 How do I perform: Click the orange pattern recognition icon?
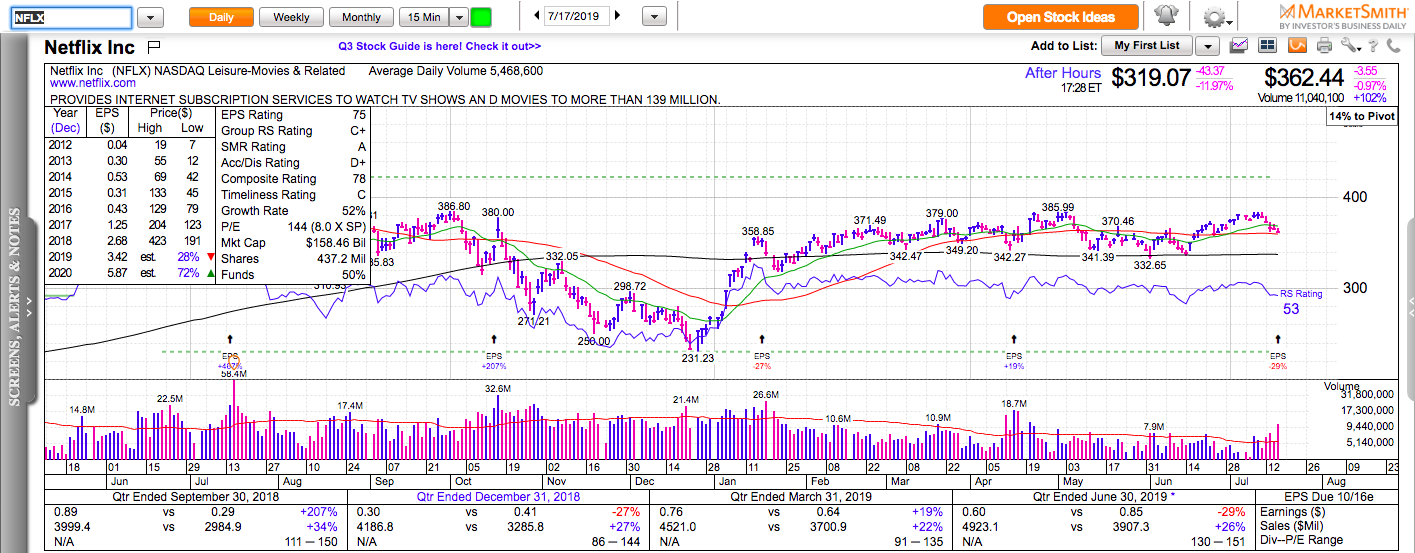[1296, 45]
